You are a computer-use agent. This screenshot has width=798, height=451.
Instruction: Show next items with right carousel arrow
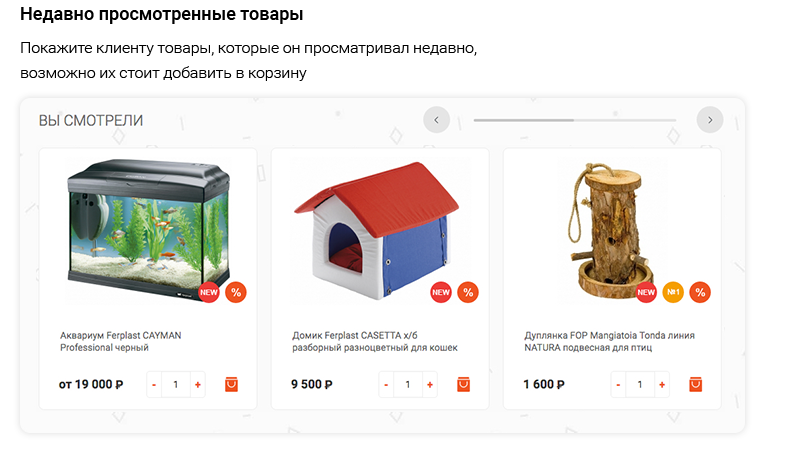coord(710,120)
